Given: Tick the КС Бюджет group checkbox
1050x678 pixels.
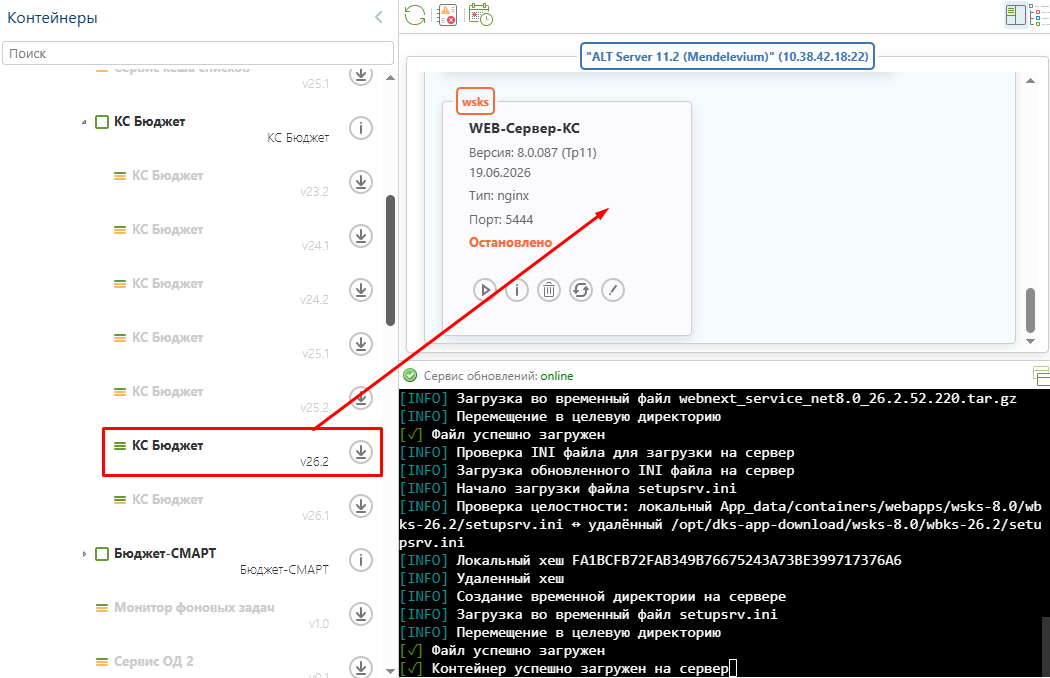Looking at the screenshot, I should tap(102, 122).
